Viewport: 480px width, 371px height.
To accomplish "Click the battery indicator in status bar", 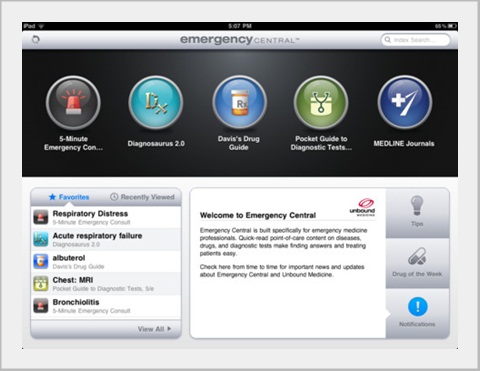I will (x=452, y=26).
